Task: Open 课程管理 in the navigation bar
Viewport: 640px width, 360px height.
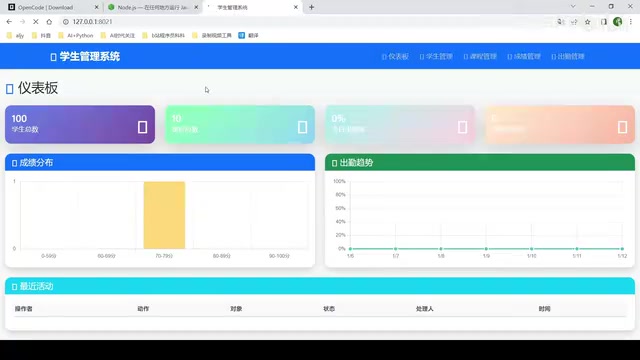Action: tap(480, 56)
